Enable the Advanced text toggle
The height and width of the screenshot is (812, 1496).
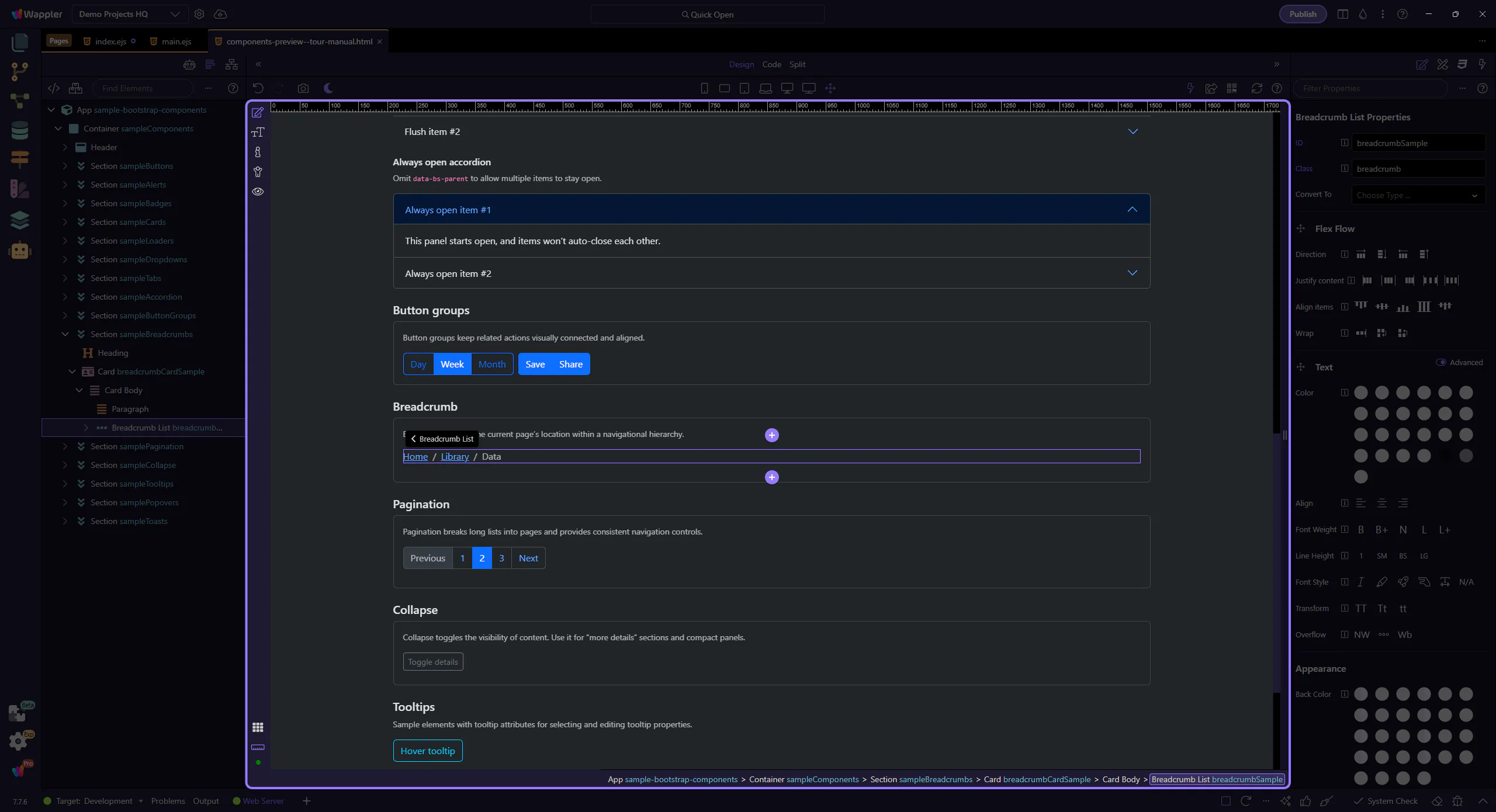(1441, 362)
